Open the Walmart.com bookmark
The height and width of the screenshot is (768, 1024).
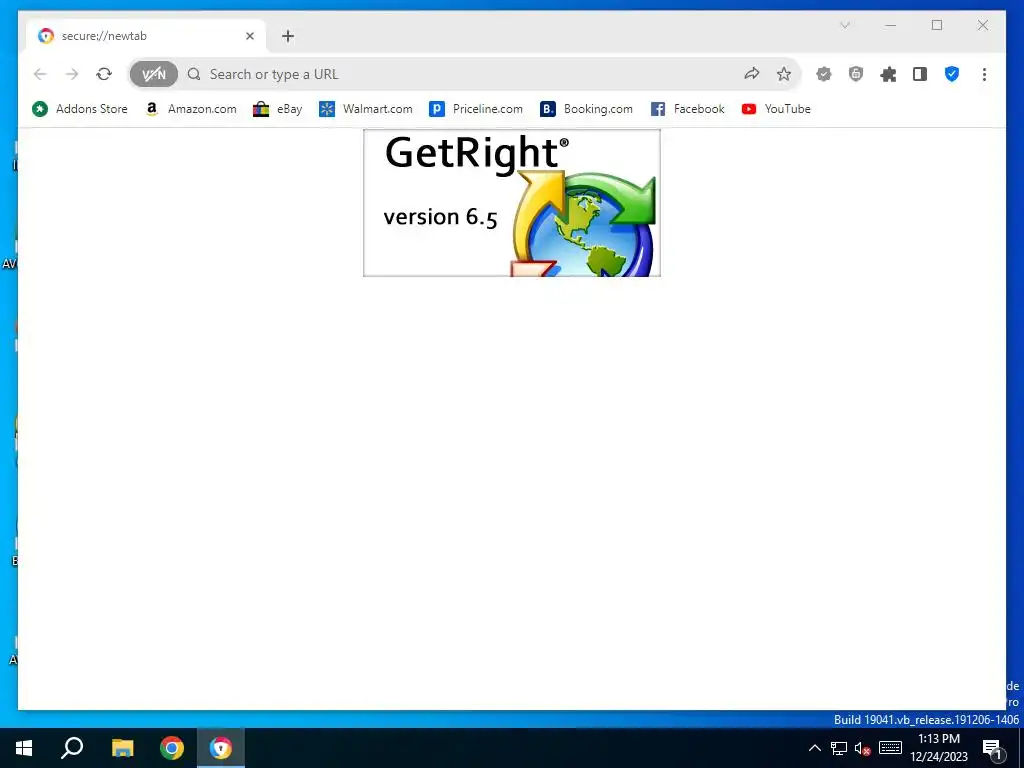tap(366, 109)
